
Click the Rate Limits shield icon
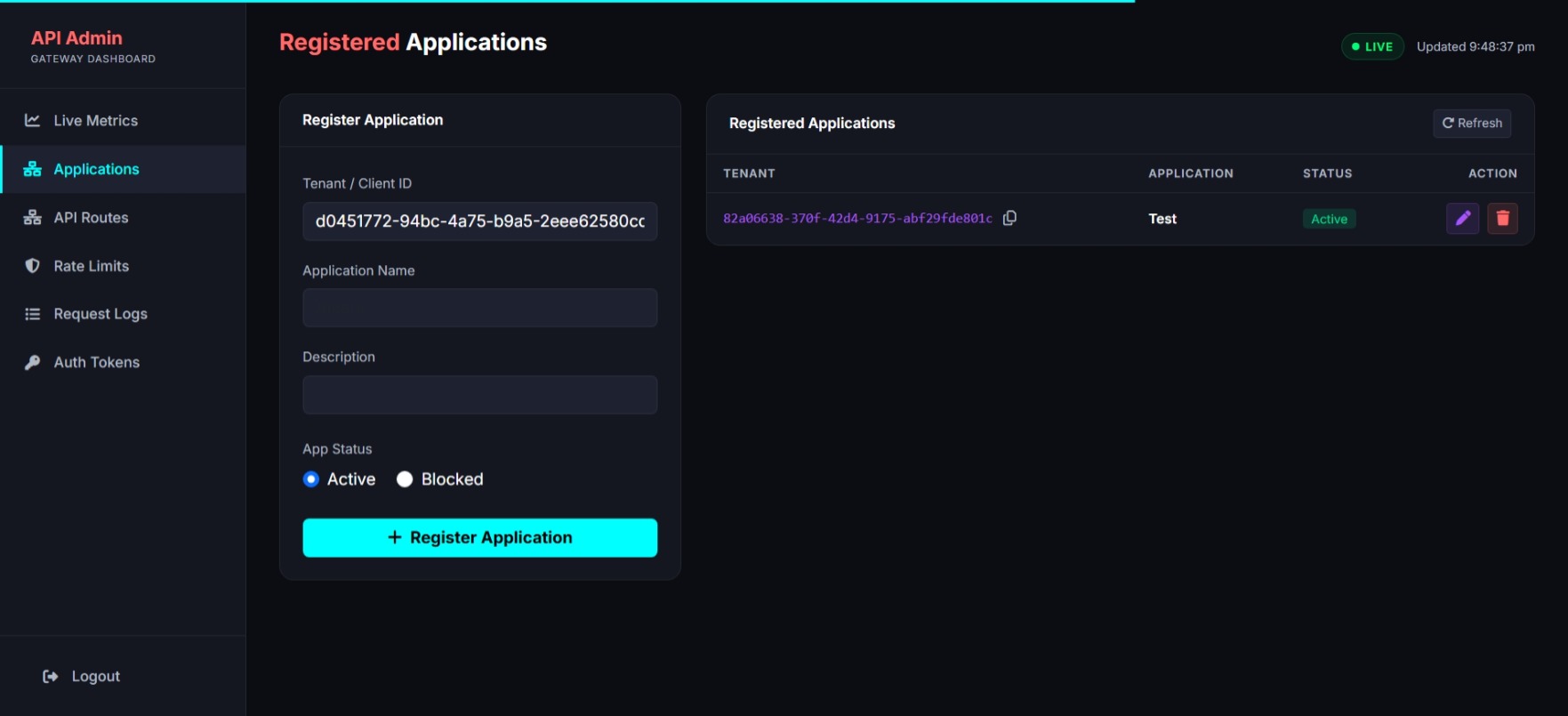coord(32,266)
